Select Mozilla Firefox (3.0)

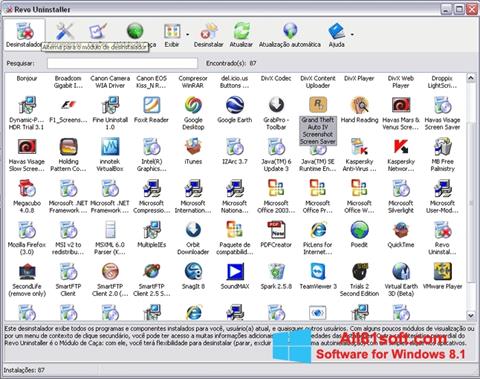(27, 238)
